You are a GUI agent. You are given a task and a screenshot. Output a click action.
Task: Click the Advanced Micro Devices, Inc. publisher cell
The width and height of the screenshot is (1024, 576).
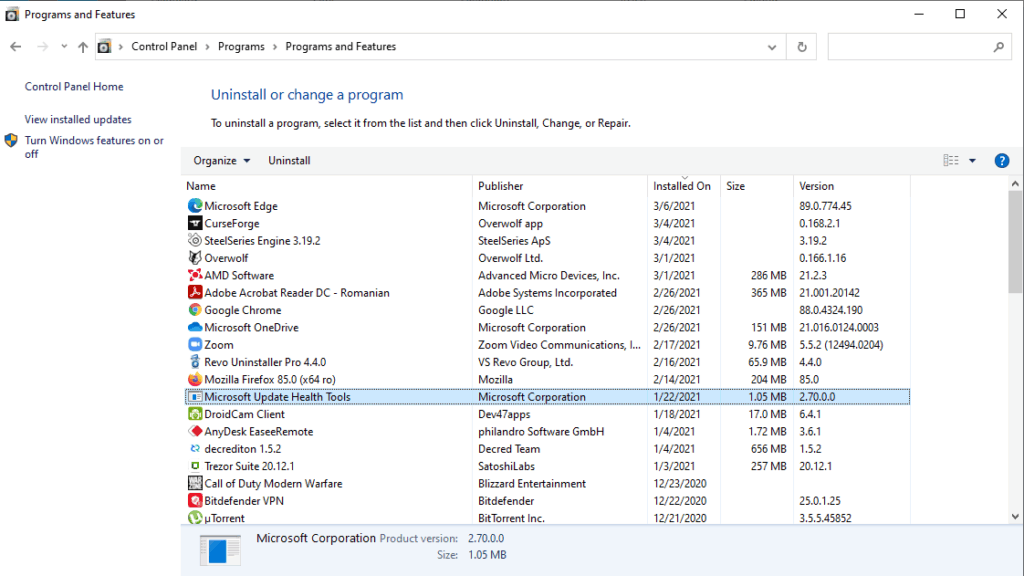click(x=549, y=276)
